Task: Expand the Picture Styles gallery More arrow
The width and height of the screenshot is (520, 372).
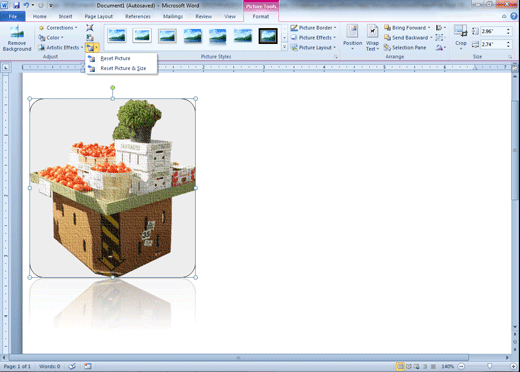Action: (284, 48)
